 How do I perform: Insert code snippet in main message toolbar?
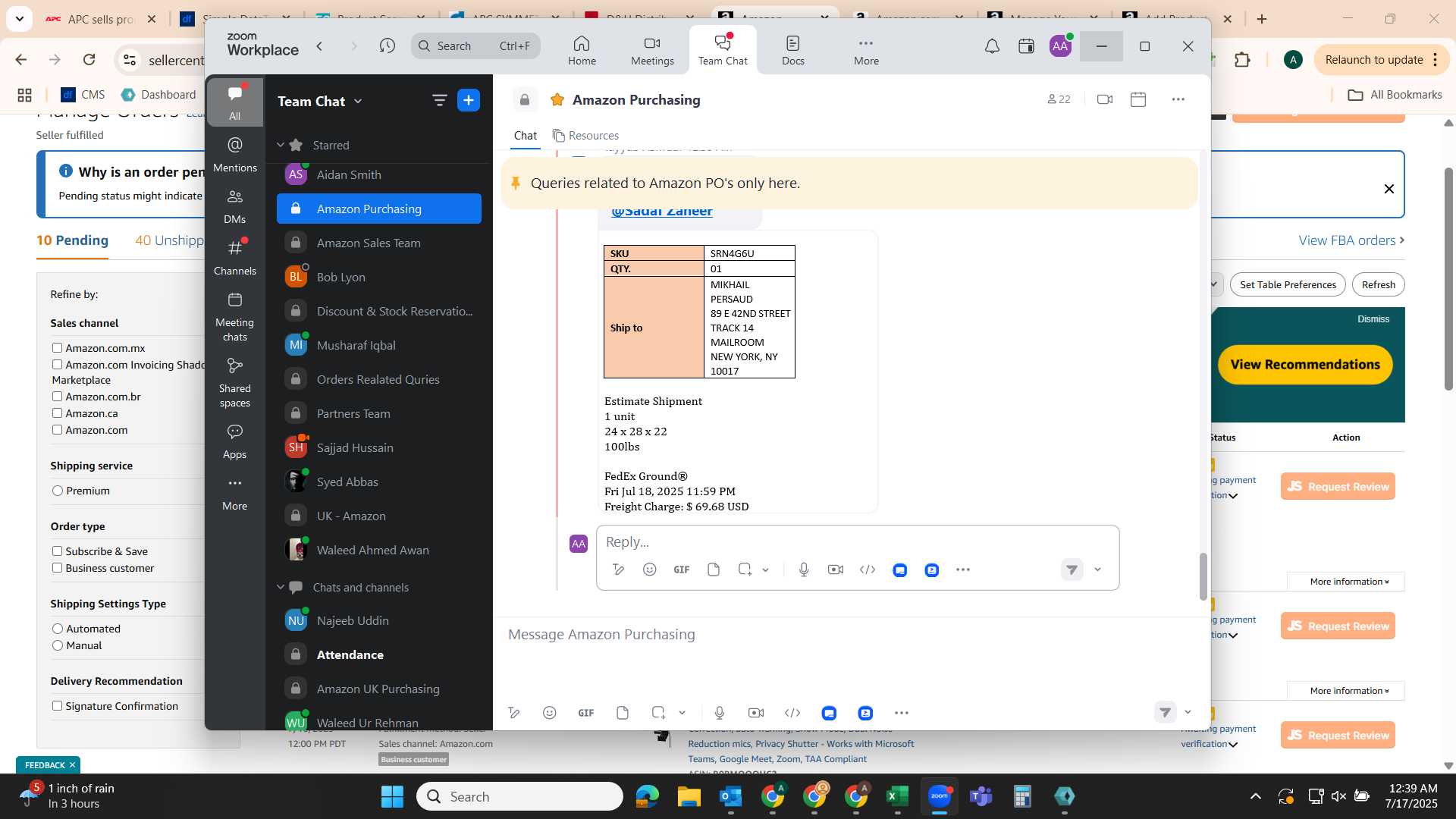point(792,713)
